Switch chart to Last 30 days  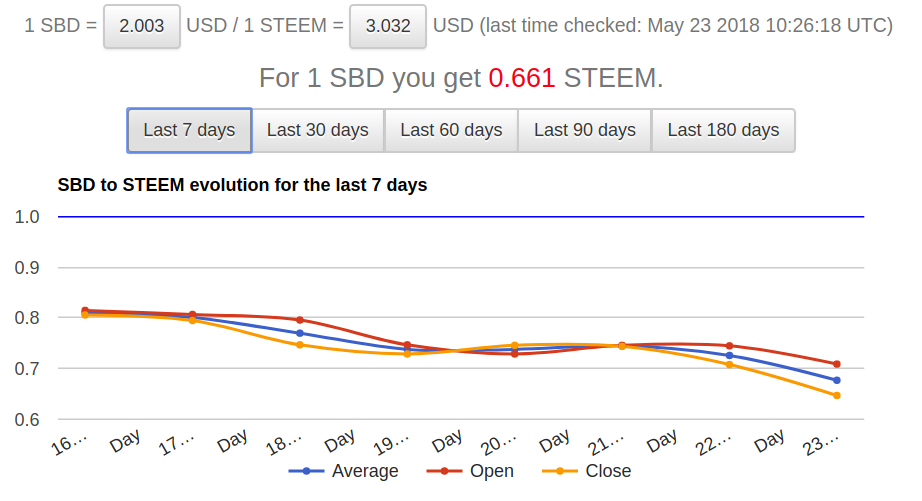pos(318,130)
